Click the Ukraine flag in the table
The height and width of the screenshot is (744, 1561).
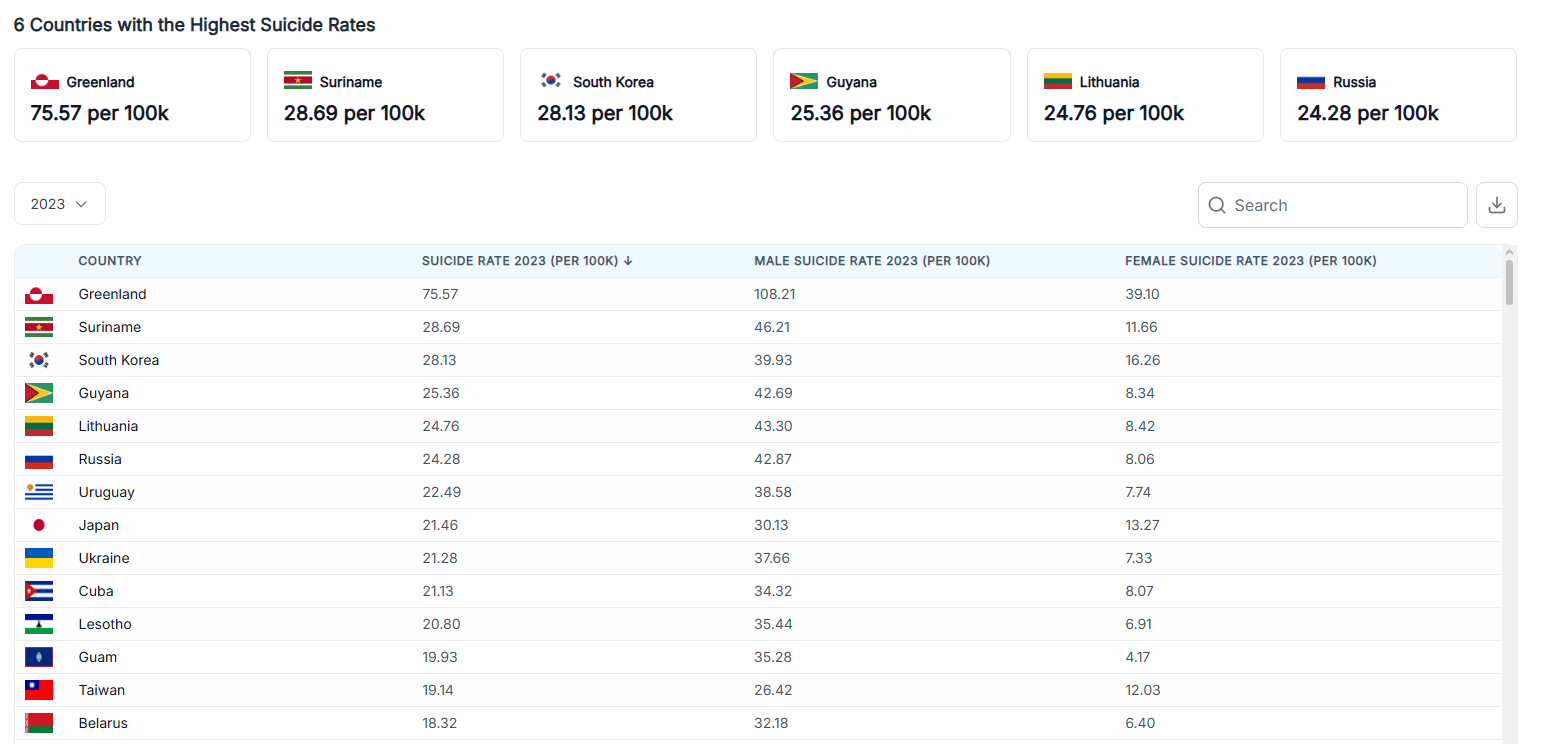pyautogui.click(x=39, y=558)
